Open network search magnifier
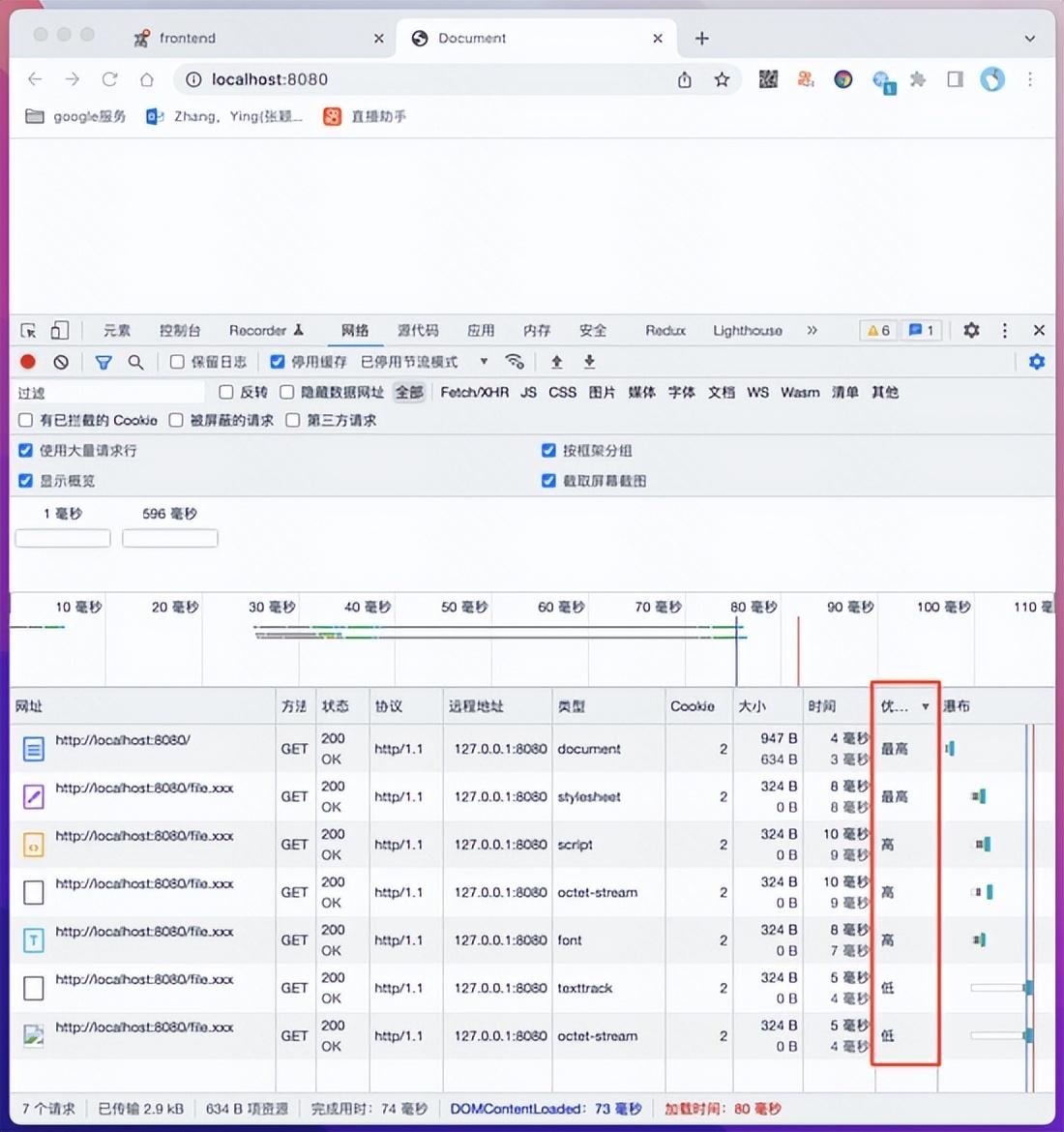This screenshot has width=1064, height=1132. pos(135,362)
